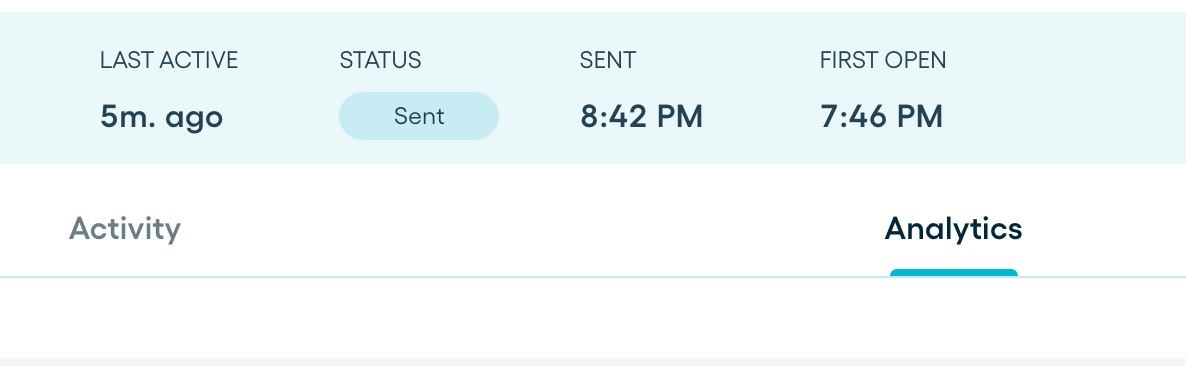The height and width of the screenshot is (366, 1186).
Task: Select the 8:42 PM sent time
Action: point(641,116)
